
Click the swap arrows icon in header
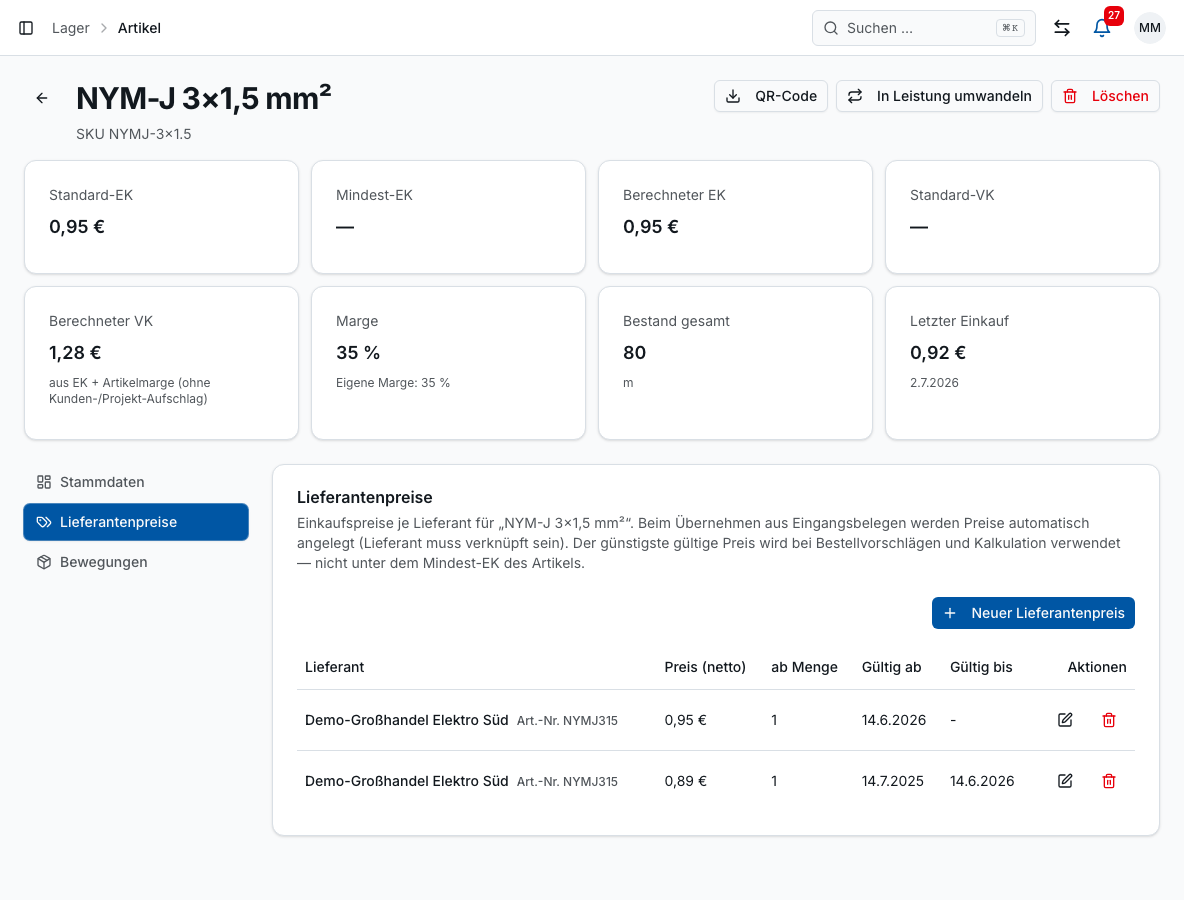coord(1062,28)
